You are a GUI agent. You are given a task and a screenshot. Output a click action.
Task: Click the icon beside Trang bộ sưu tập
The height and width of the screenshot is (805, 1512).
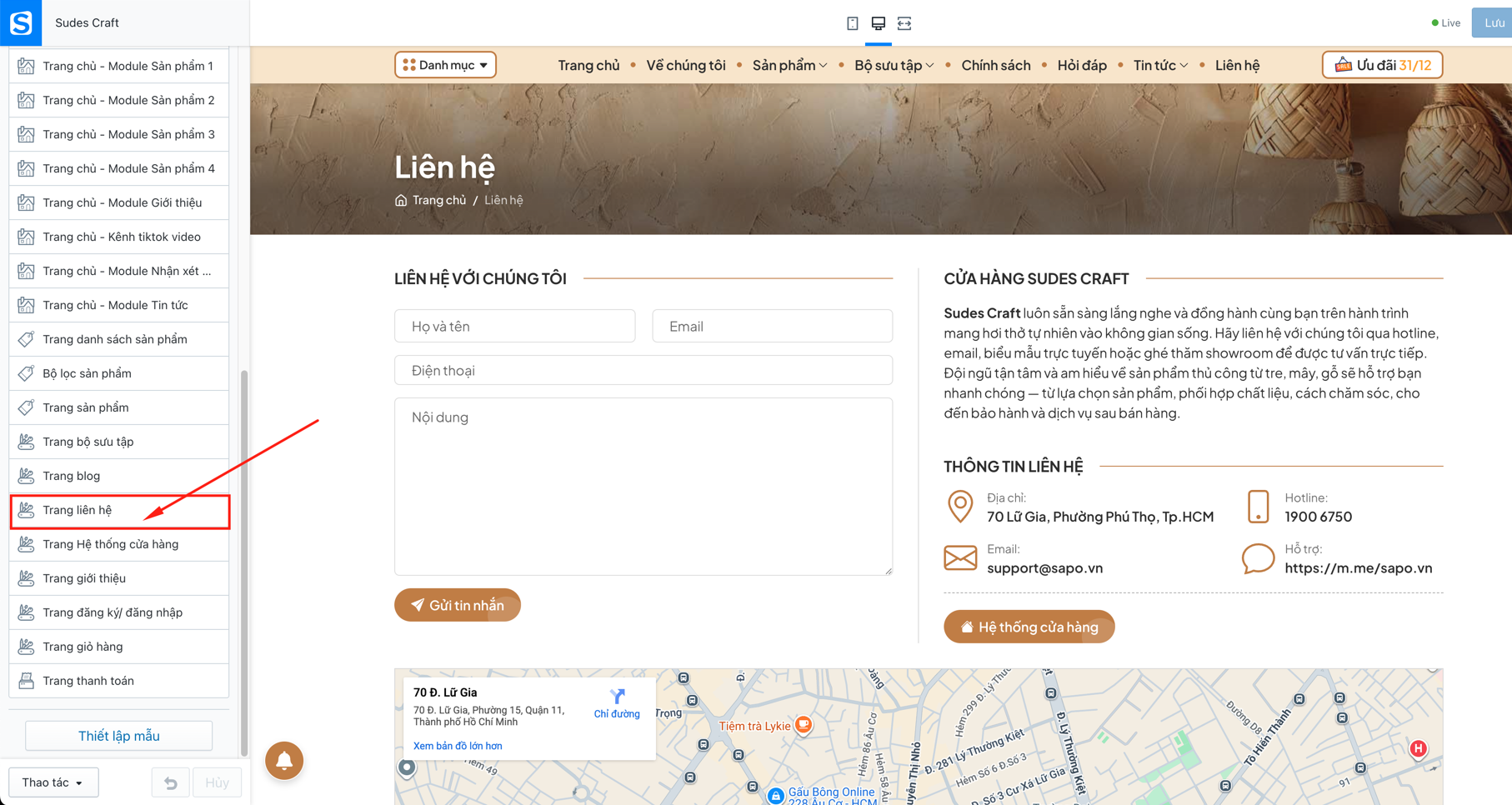pos(27,442)
